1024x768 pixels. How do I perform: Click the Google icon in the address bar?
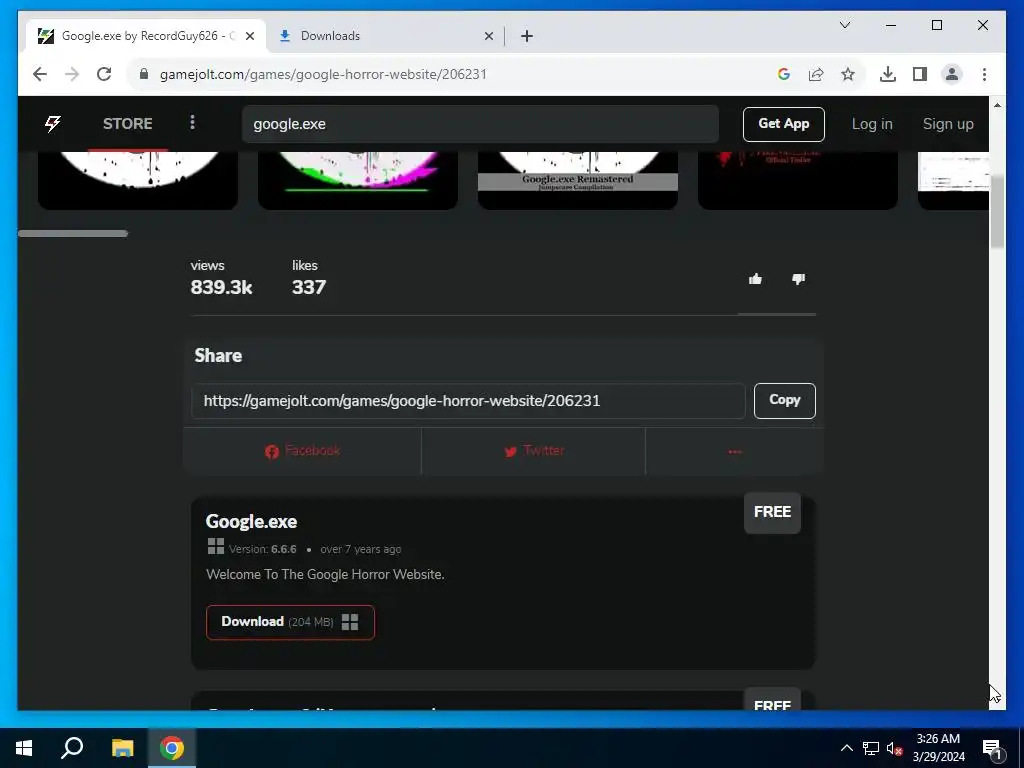click(784, 74)
